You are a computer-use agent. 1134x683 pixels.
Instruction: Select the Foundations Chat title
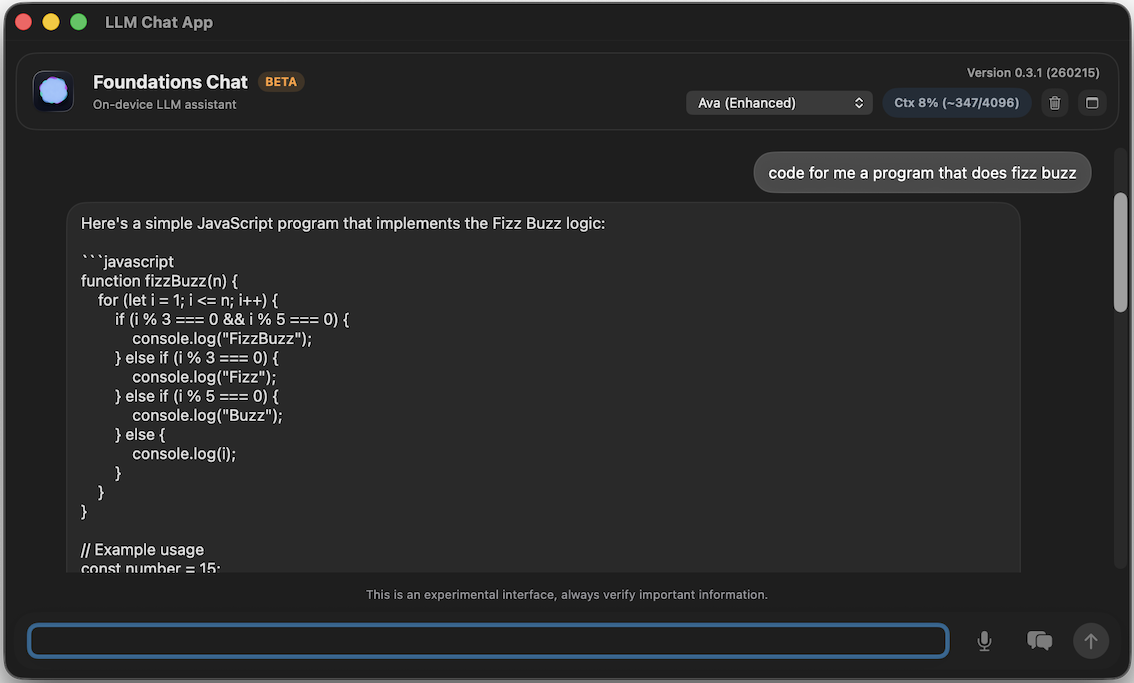coord(170,82)
